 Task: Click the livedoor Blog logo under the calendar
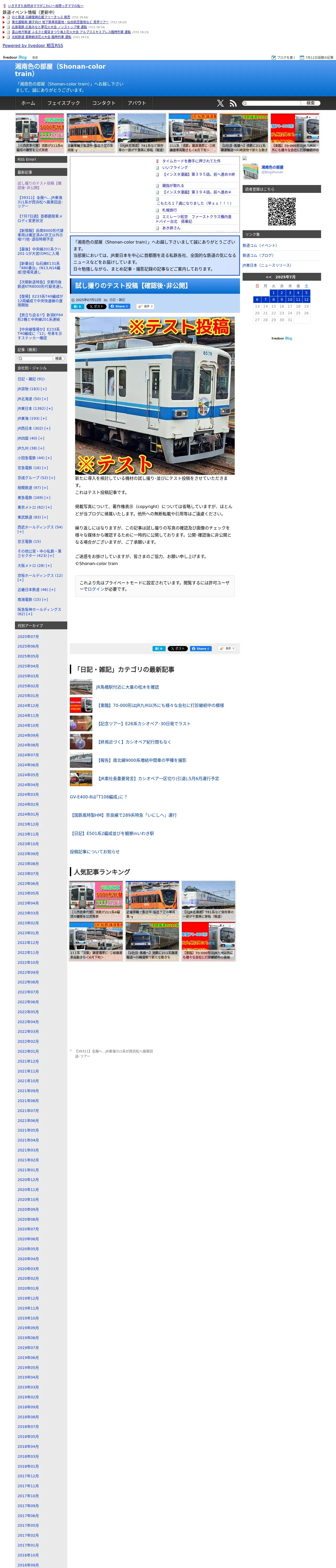(282, 338)
